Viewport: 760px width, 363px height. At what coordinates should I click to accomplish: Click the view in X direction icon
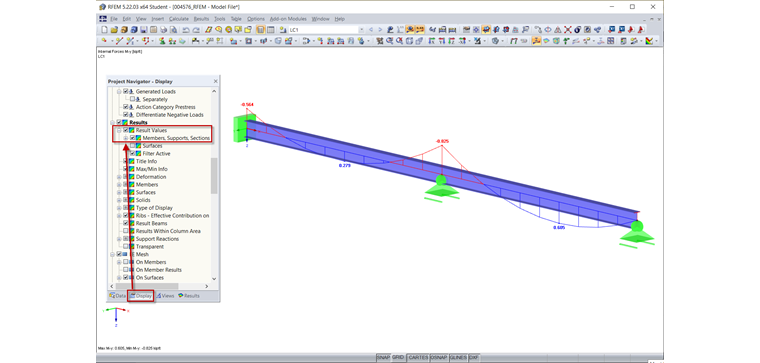point(431,41)
